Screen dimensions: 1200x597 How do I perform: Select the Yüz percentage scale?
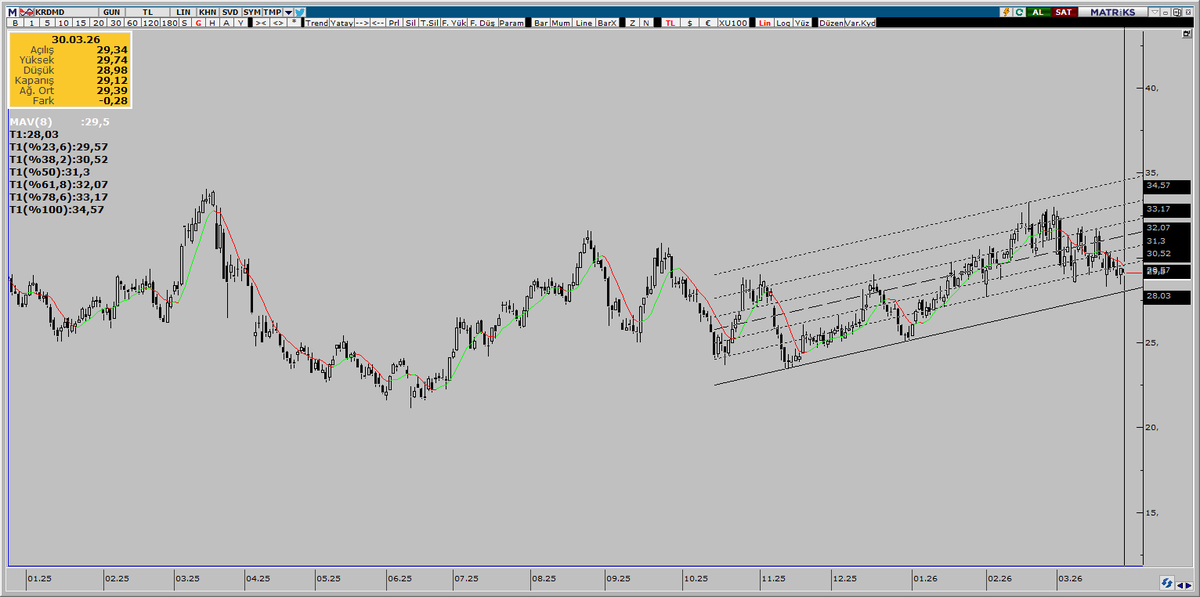[802, 23]
